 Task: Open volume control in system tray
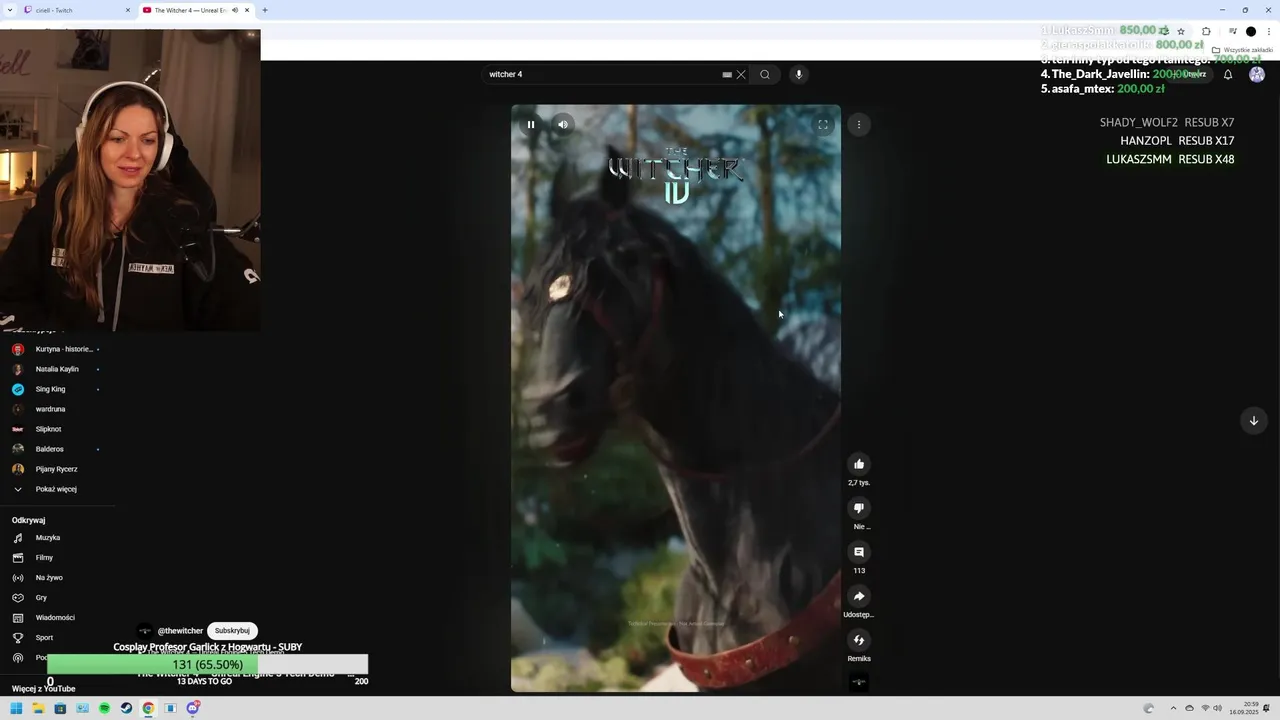click(1218, 709)
